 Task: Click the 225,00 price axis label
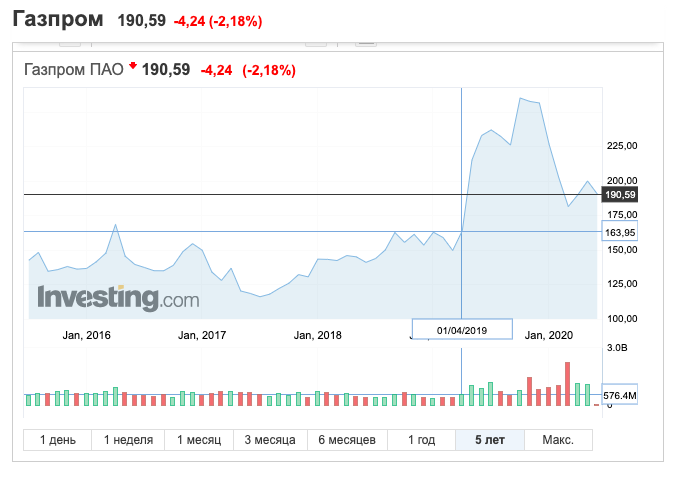pos(621,146)
